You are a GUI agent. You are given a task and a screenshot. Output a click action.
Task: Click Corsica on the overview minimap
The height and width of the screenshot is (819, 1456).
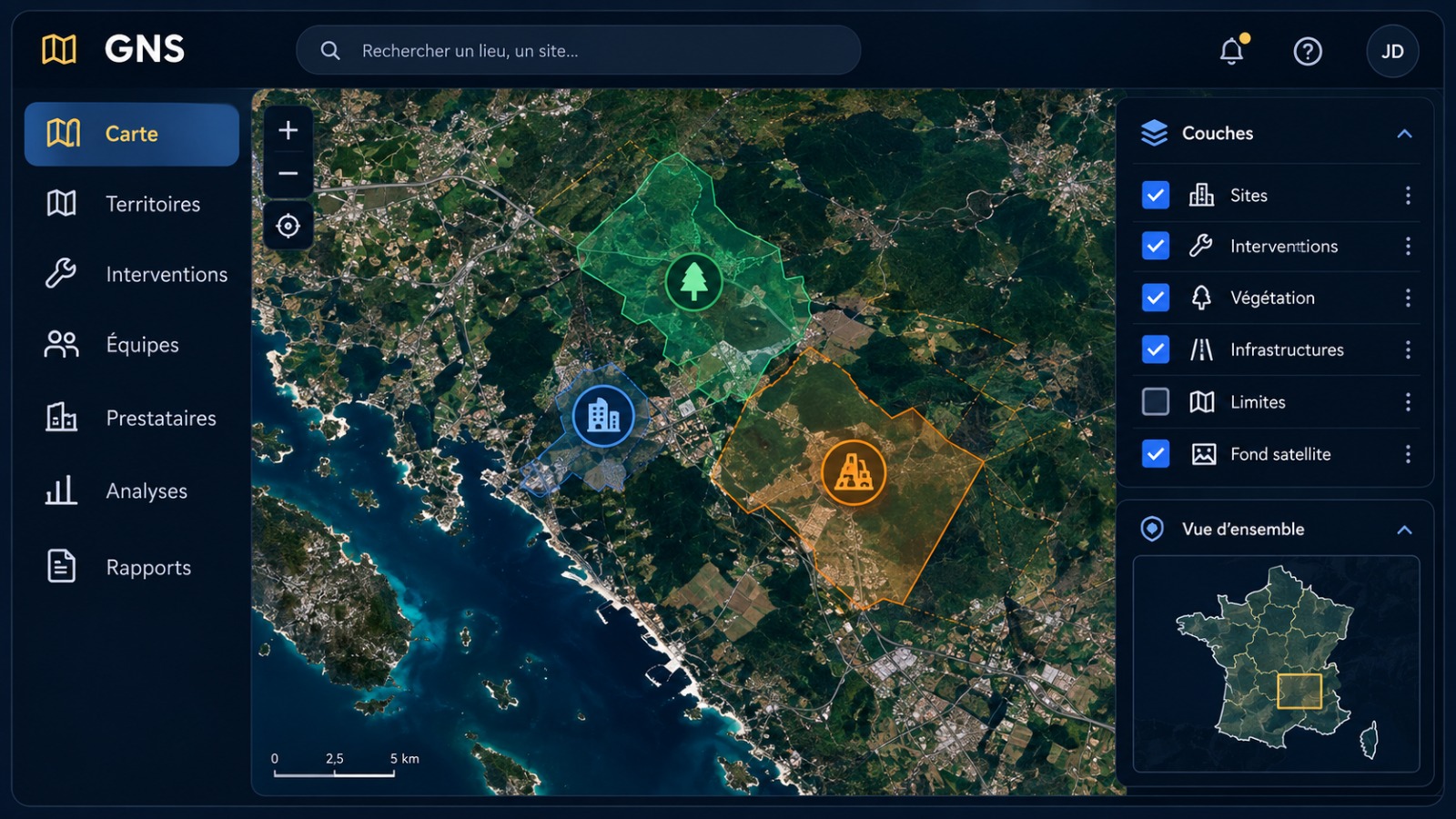tap(1370, 739)
